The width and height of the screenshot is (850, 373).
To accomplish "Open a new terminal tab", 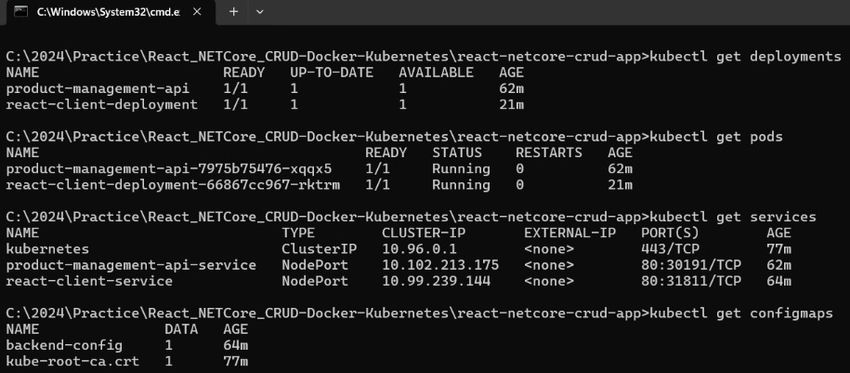I will (233, 11).
